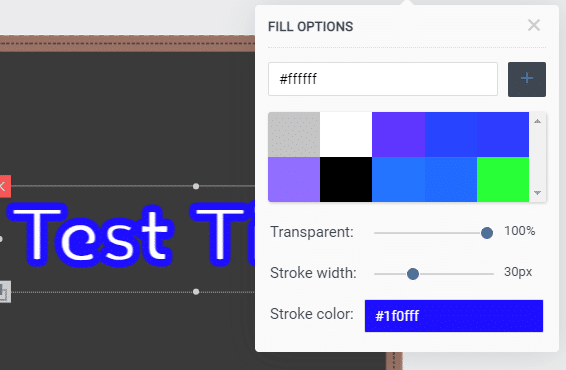The width and height of the screenshot is (566, 370).
Task: Select the Test text on canvas
Action: (91, 236)
